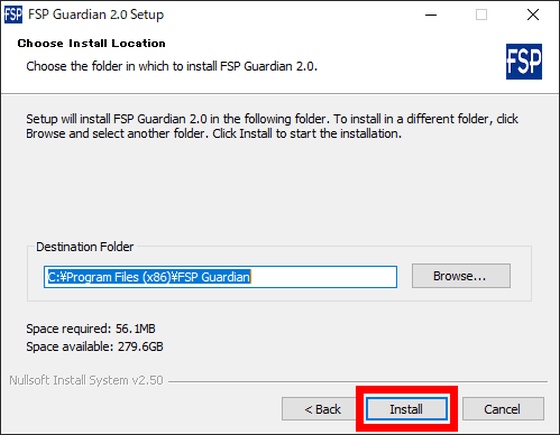
Task: Click the separator line beside the Nullsoft label
Action: point(358,381)
